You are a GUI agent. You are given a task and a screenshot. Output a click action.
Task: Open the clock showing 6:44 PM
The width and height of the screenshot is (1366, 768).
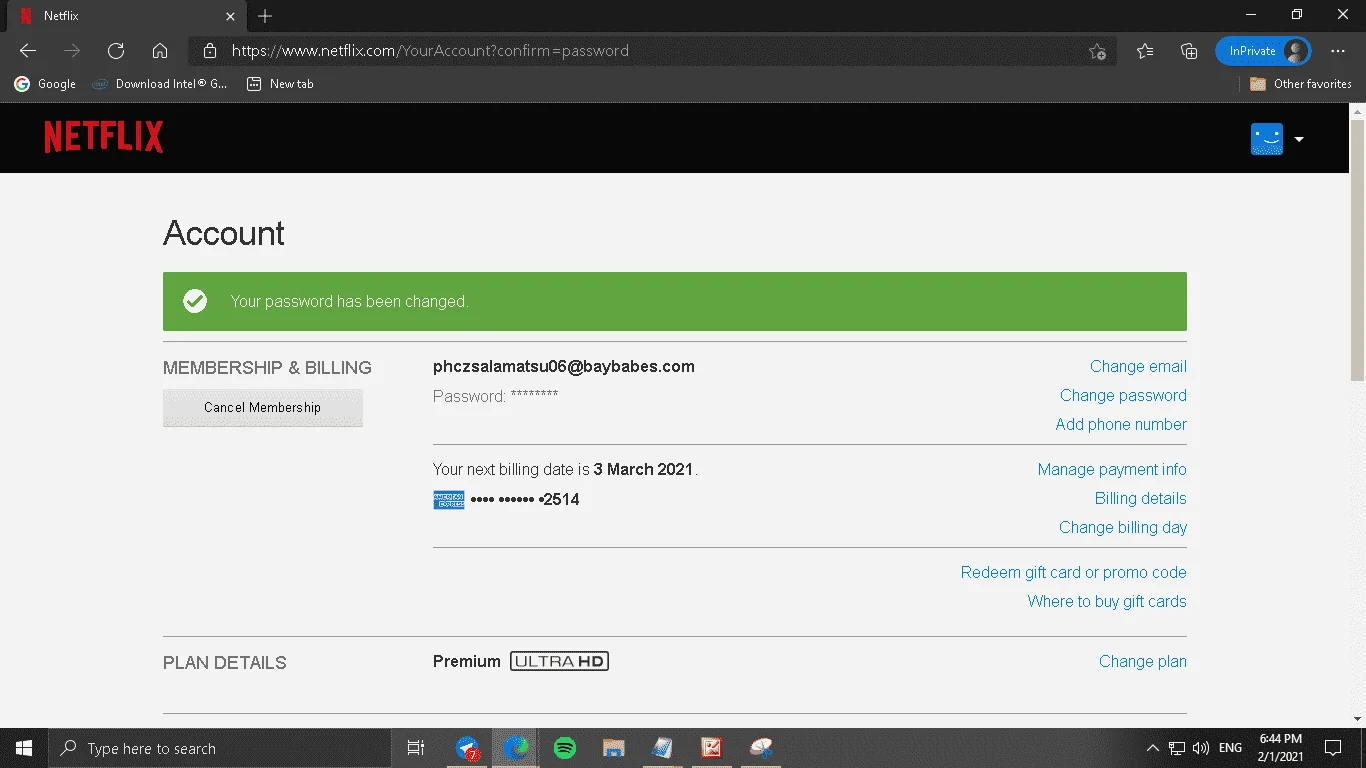tap(1282, 748)
